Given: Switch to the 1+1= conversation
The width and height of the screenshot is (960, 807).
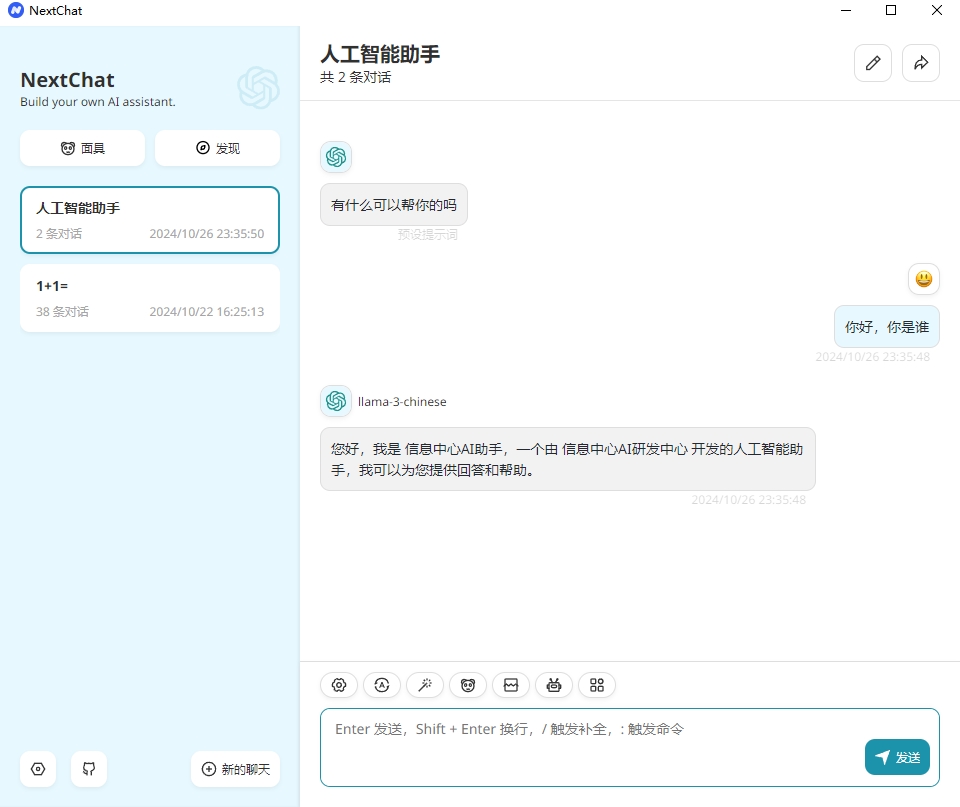Looking at the screenshot, I should [x=150, y=298].
